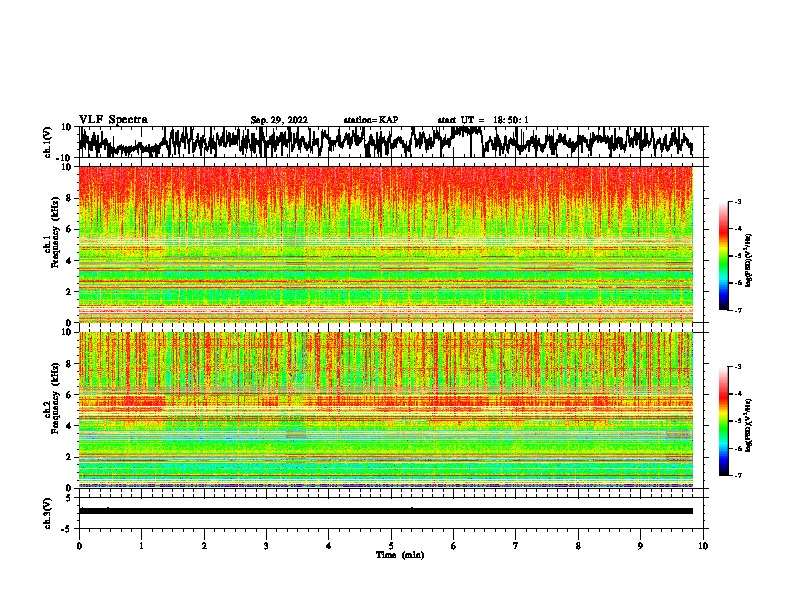
Task: Click tick label "10" on the time axis
Action: point(703,546)
